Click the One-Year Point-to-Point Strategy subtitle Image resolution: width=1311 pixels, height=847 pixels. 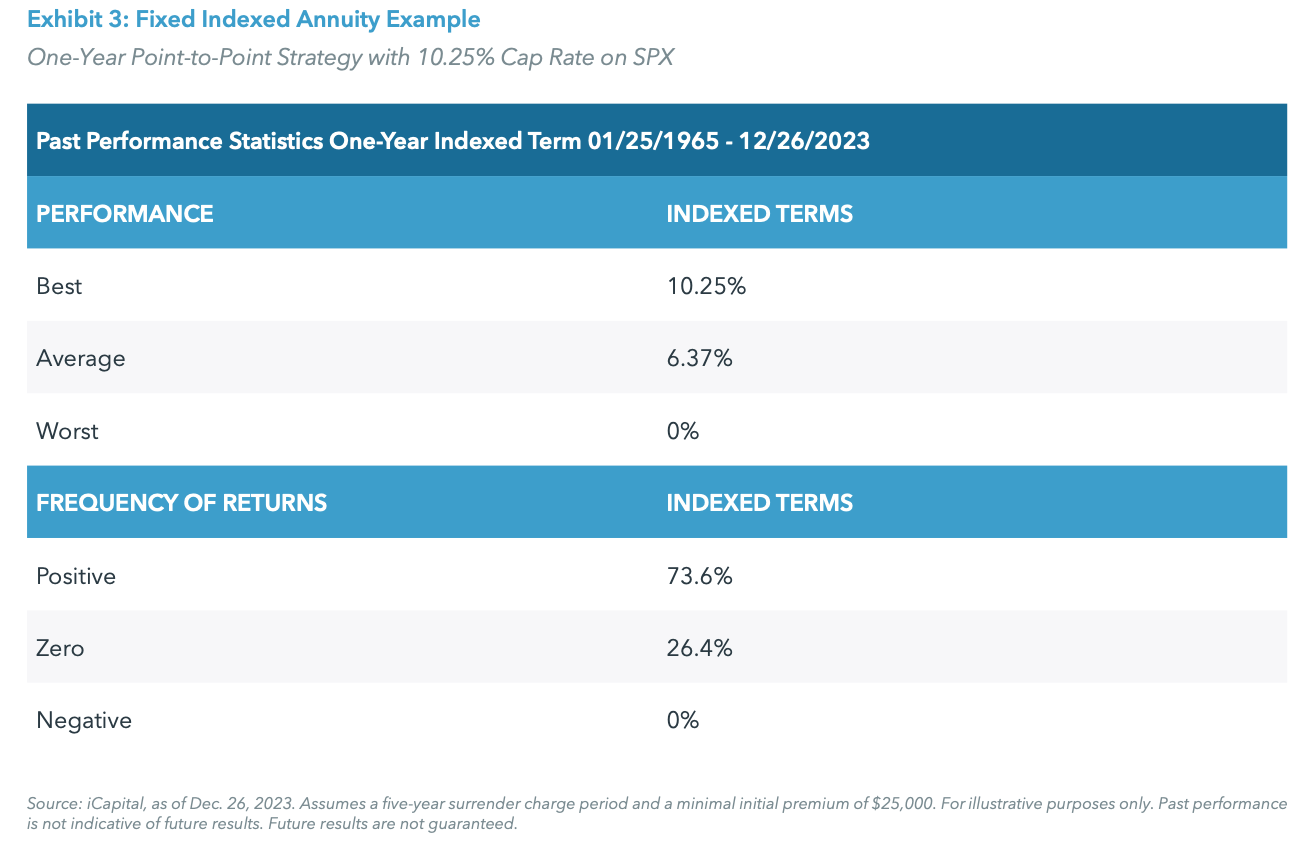click(350, 57)
